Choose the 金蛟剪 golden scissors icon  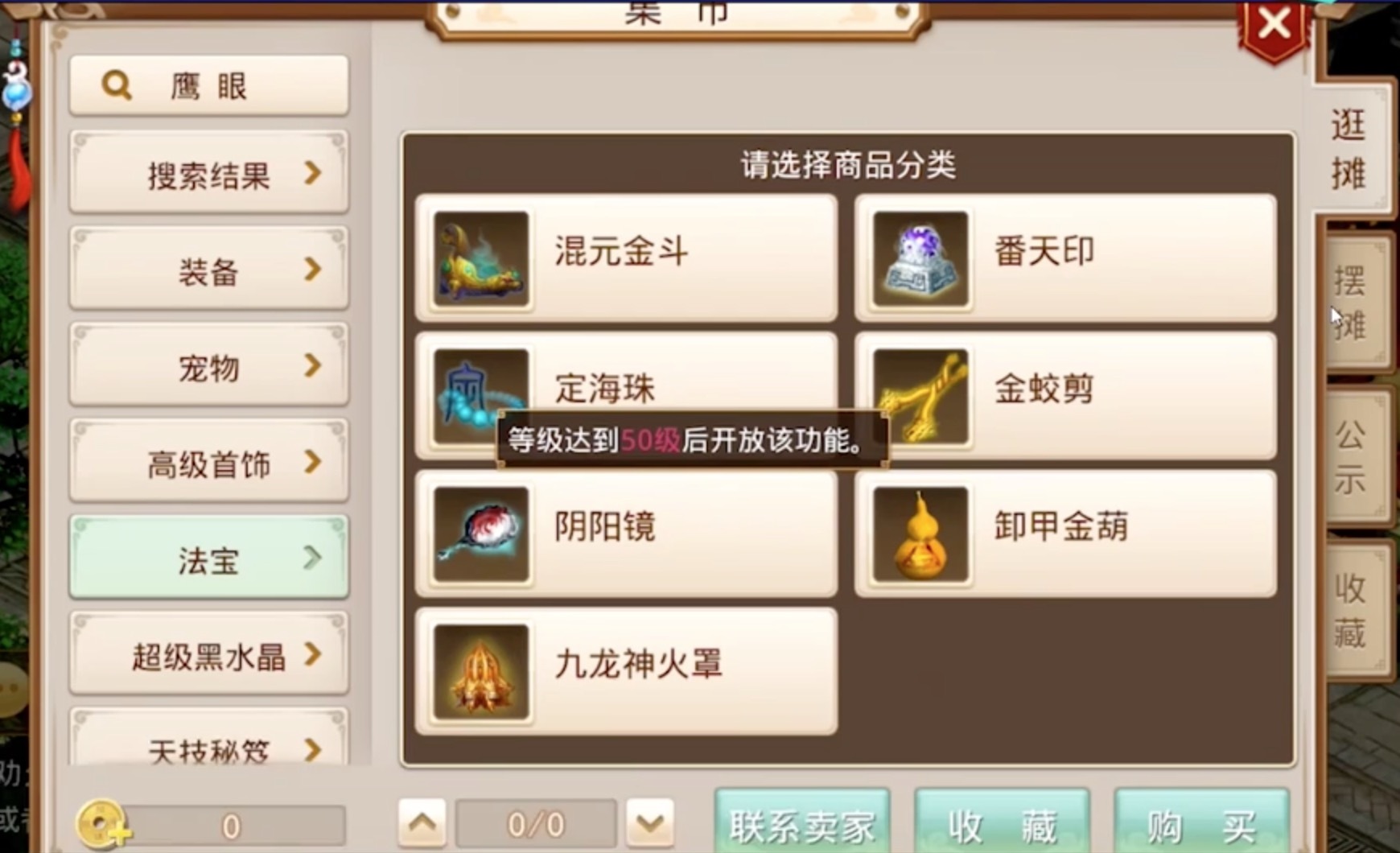920,396
